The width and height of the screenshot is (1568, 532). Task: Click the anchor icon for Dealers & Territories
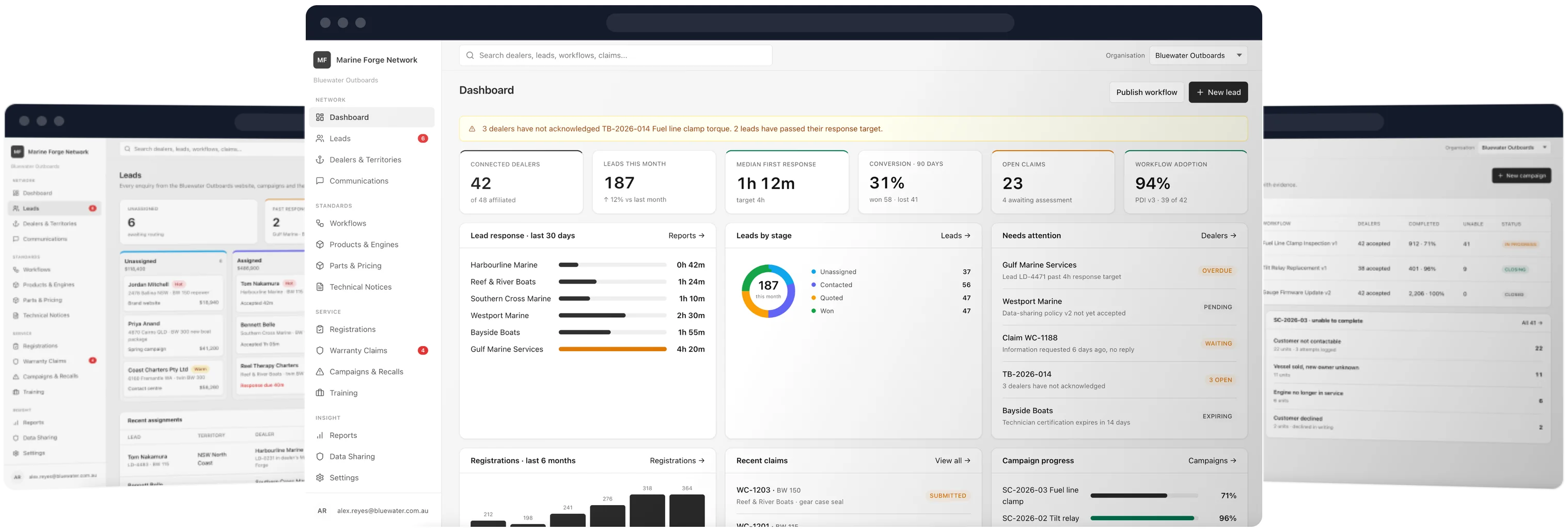[x=320, y=160]
